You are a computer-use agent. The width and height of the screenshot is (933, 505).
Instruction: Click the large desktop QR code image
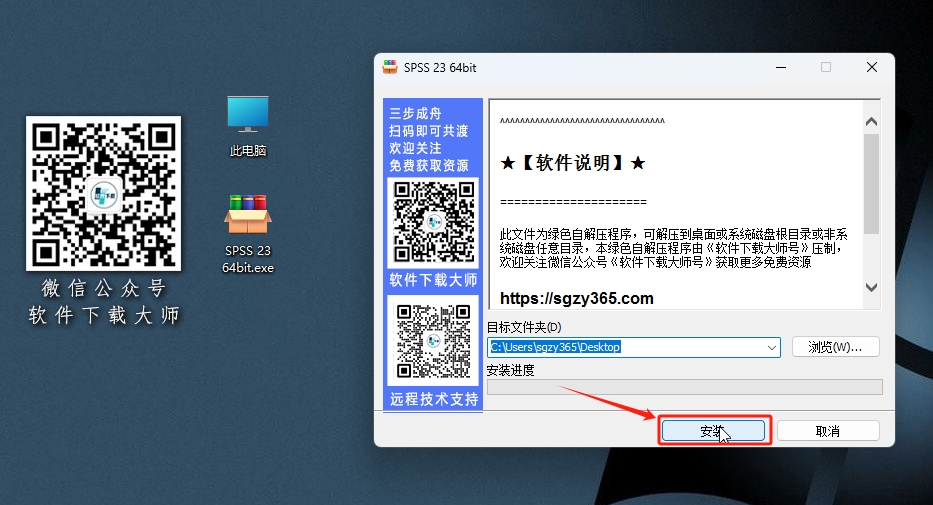(x=104, y=193)
